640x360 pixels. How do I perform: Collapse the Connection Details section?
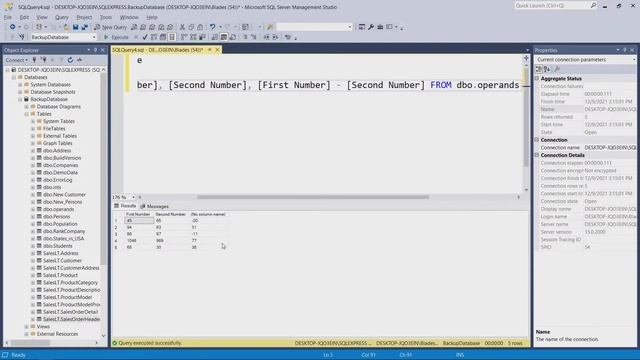(x=537, y=155)
